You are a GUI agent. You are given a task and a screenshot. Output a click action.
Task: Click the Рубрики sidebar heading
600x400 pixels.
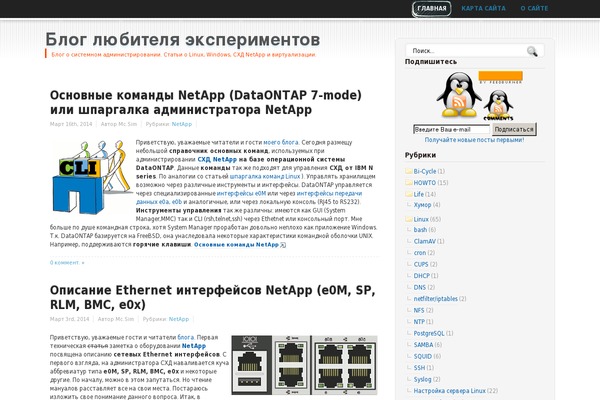[x=420, y=155]
